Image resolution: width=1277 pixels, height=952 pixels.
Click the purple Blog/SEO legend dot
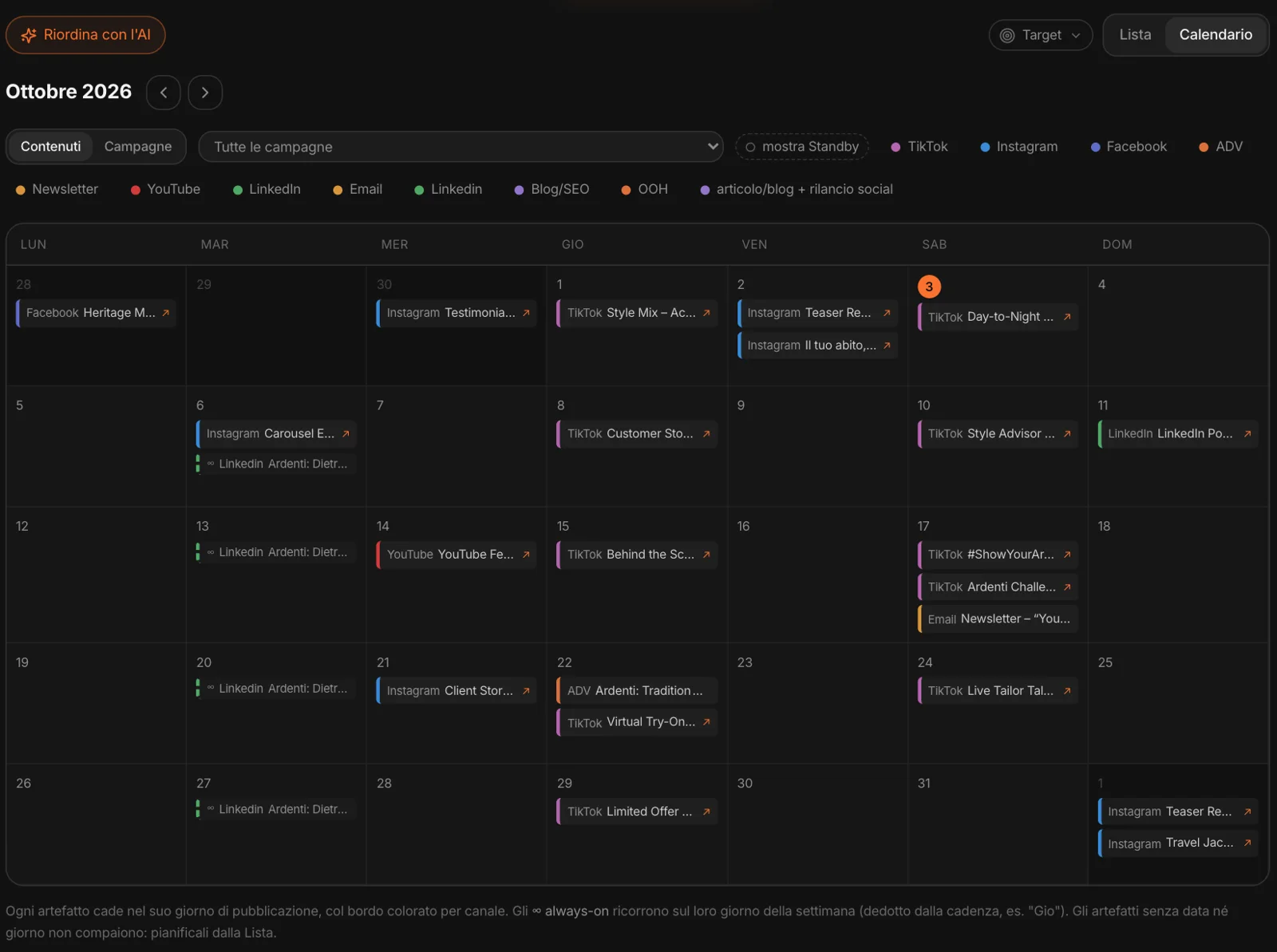pos(519,190)
